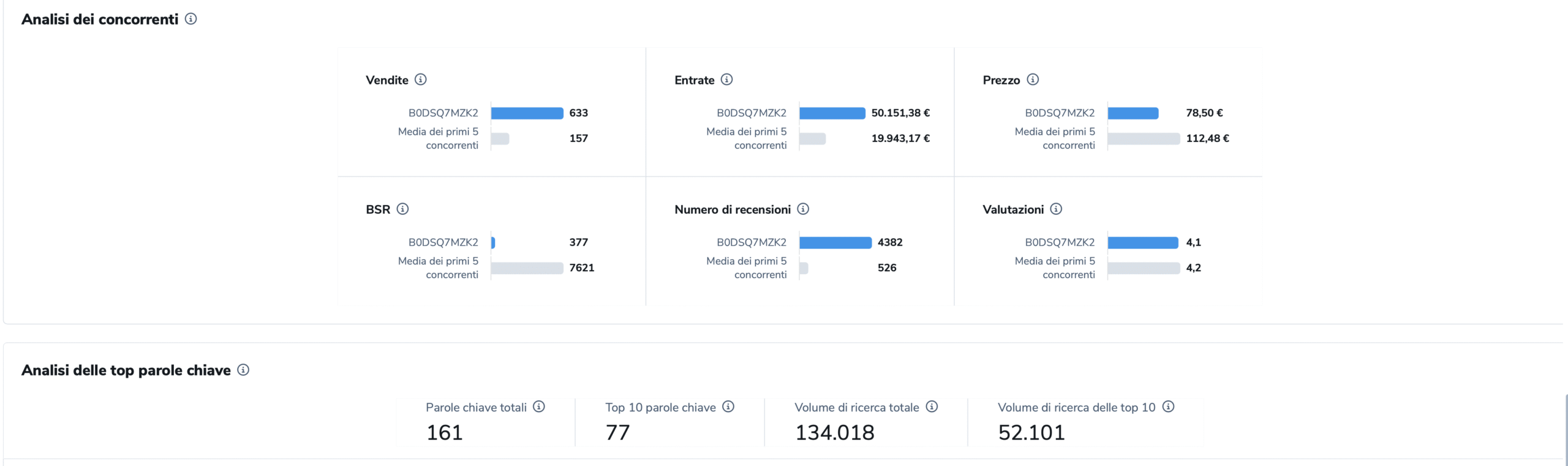1568x466 pixels.
Task: Click the Valutazioni info icon
Action: [x=1056, y=209]
